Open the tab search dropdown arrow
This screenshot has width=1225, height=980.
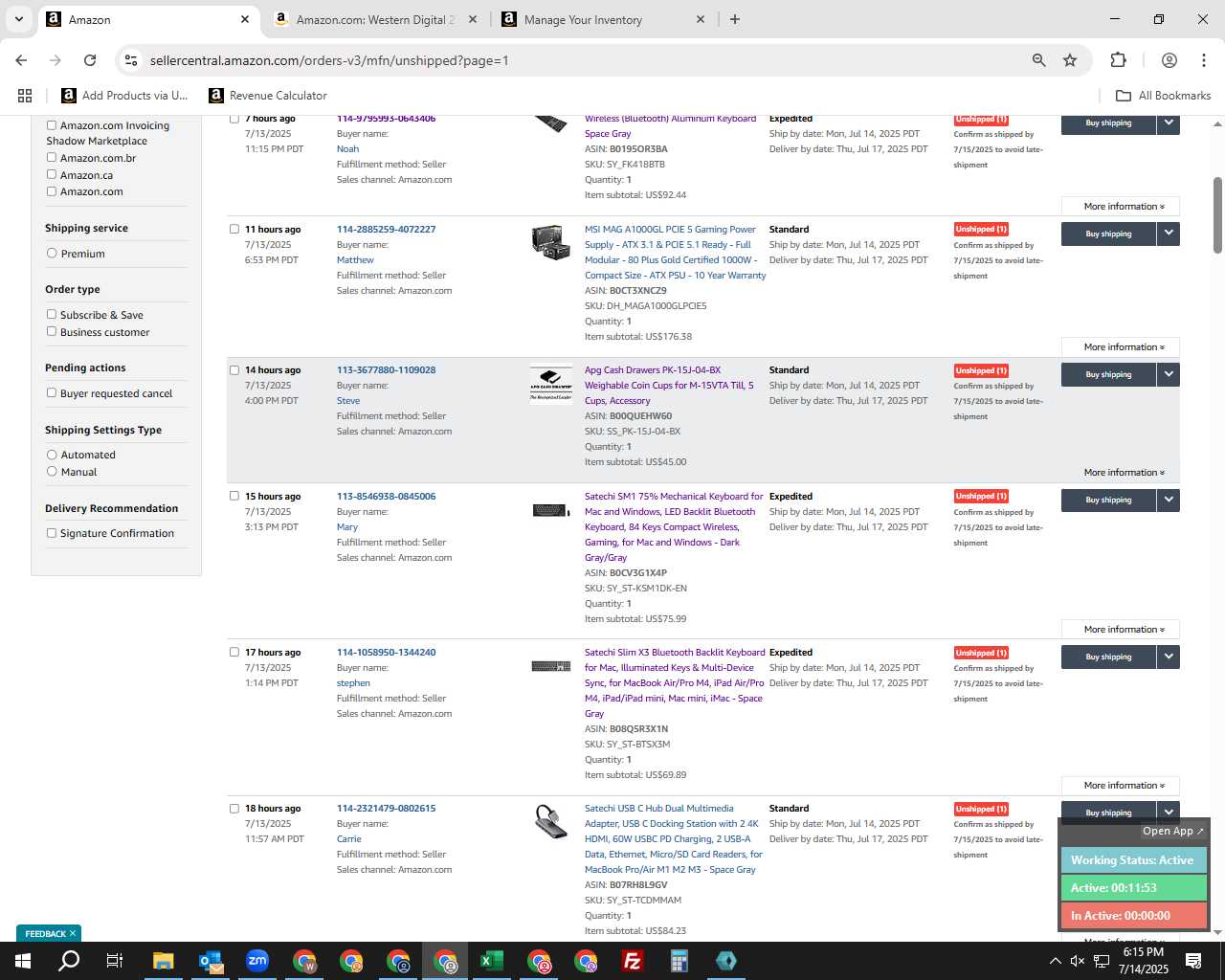pos(18,19)
